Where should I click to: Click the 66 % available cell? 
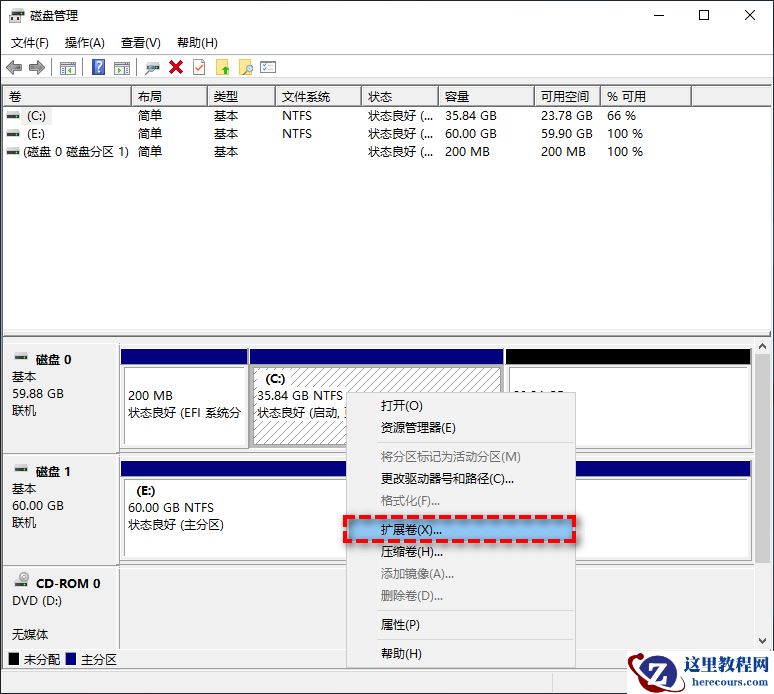point(621,116)
